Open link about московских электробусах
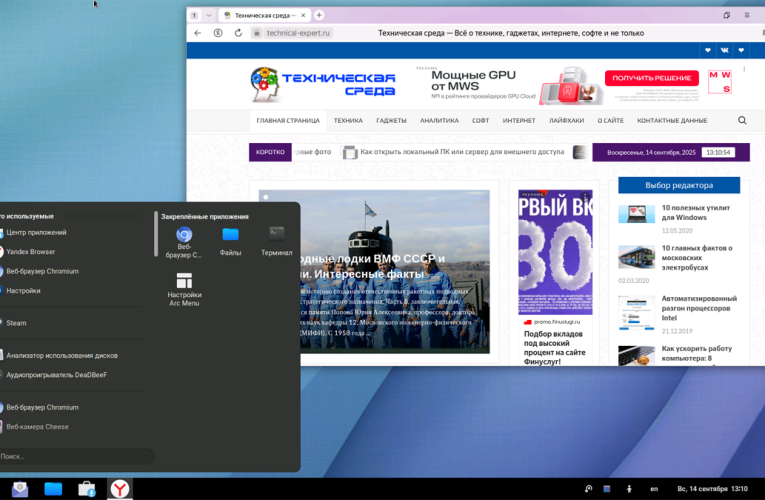765x500 pixels. [697, 258]
